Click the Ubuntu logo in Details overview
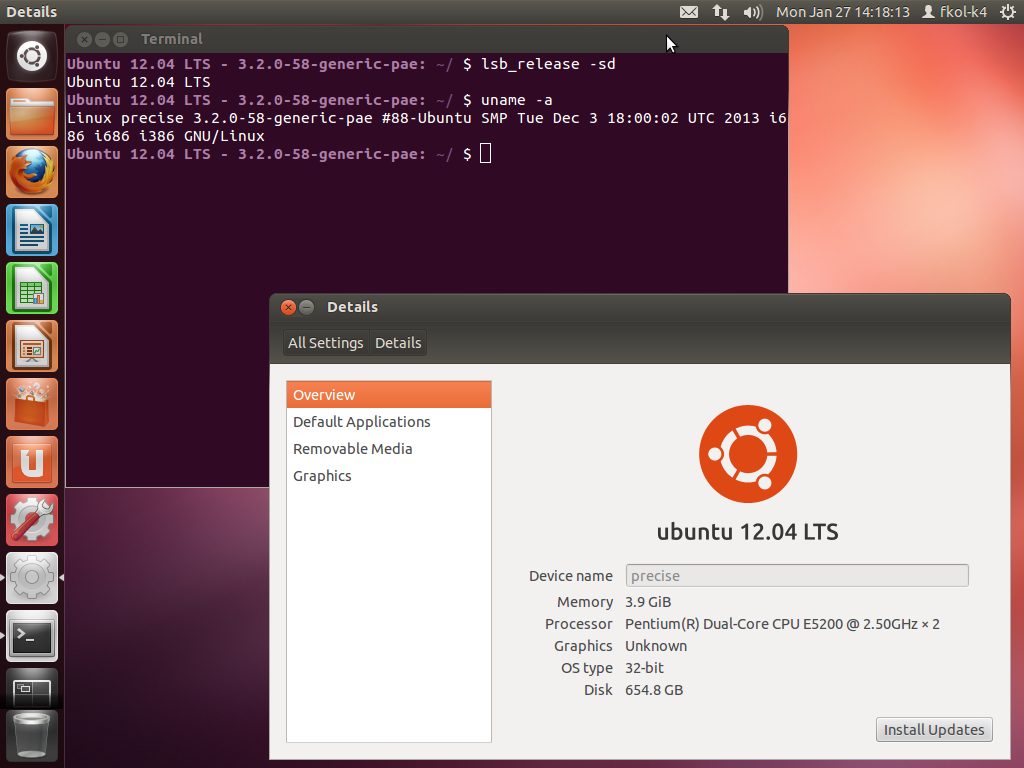Screen dimensions: 1024x768 (x=748, y=454)
